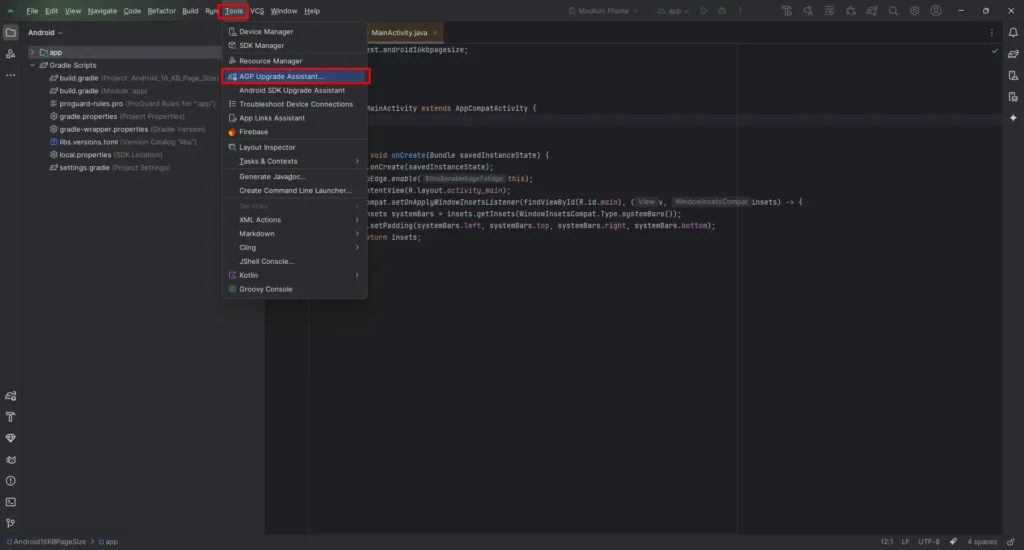
Task: Click UTF-8 encoding in status bar
Action: coord(929,542)
